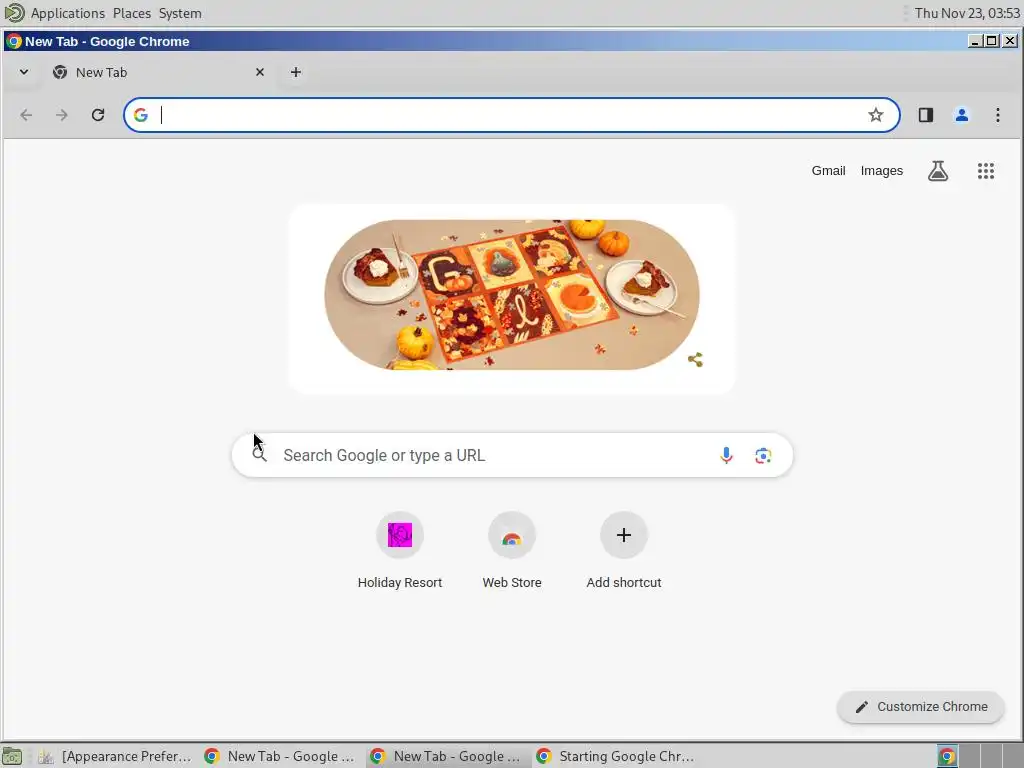Click the Google G icon in address bar
Viewport: 1024px width, 768px height.
(x=140, y=116)
